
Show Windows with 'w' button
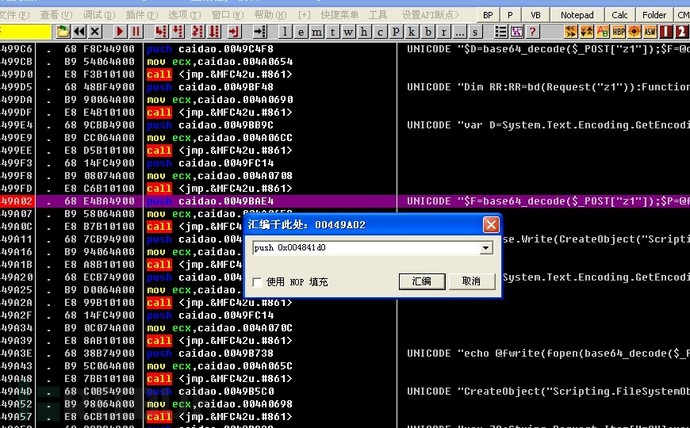coord(349,32)
